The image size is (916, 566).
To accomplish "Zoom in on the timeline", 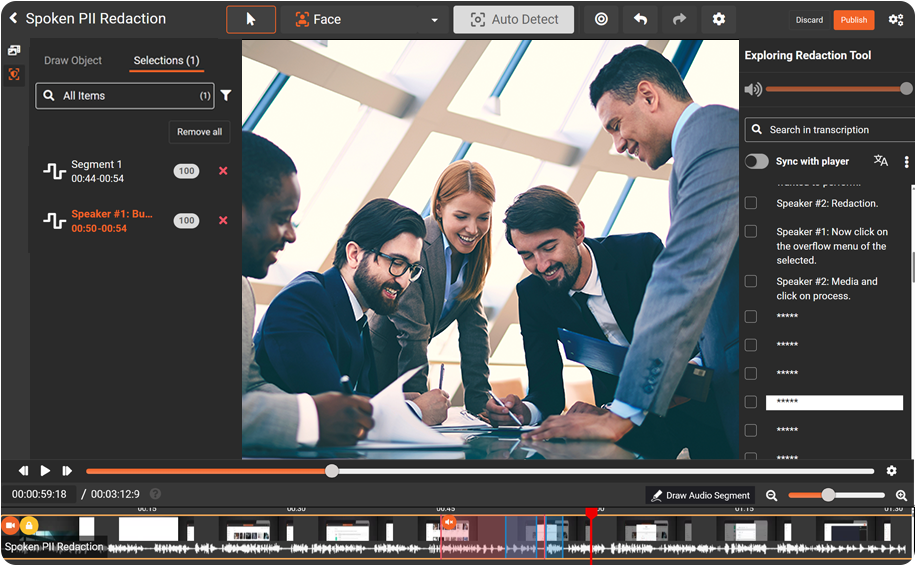I will pos(901,495).
